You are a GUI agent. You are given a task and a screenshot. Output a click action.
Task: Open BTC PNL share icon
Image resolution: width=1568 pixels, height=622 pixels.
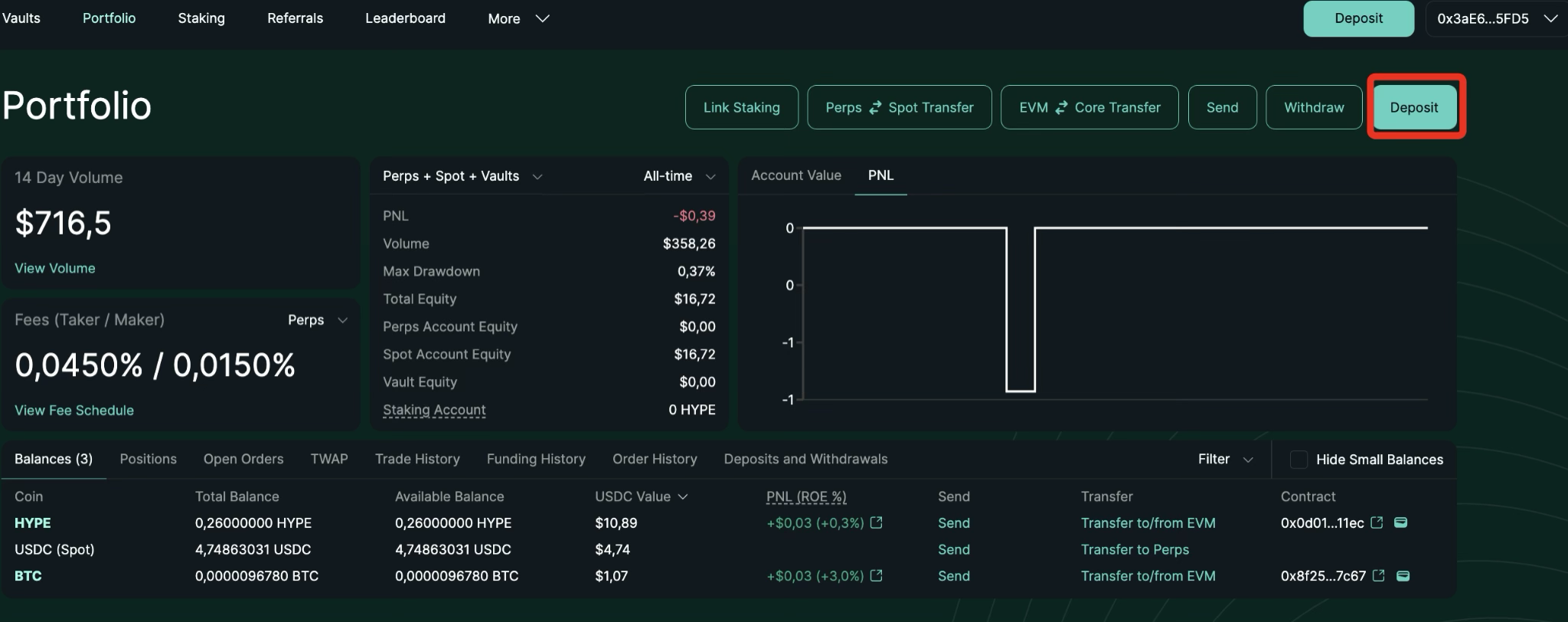tap(877, 575)
